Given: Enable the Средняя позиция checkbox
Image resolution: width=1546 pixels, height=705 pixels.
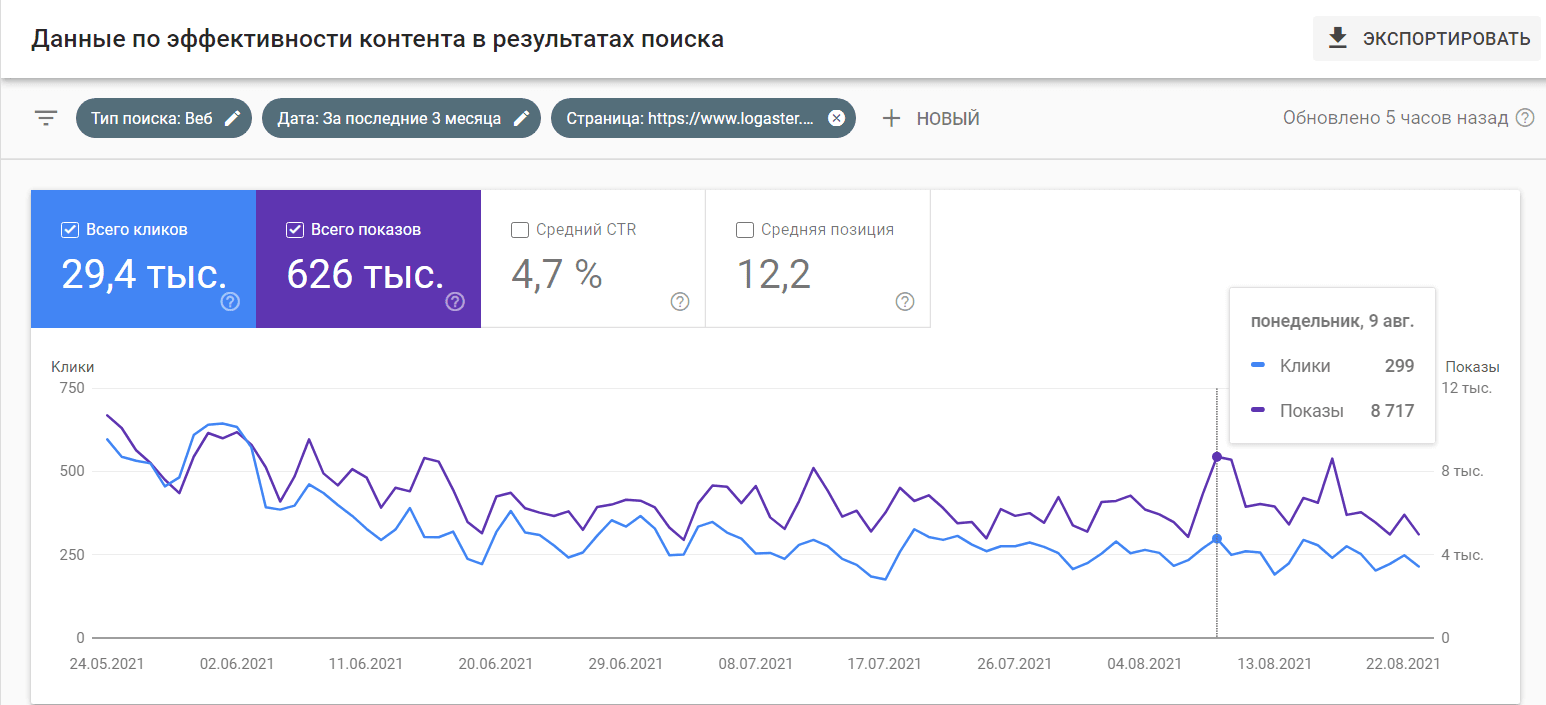Looking at the screenshot, I should coord(745,230).
